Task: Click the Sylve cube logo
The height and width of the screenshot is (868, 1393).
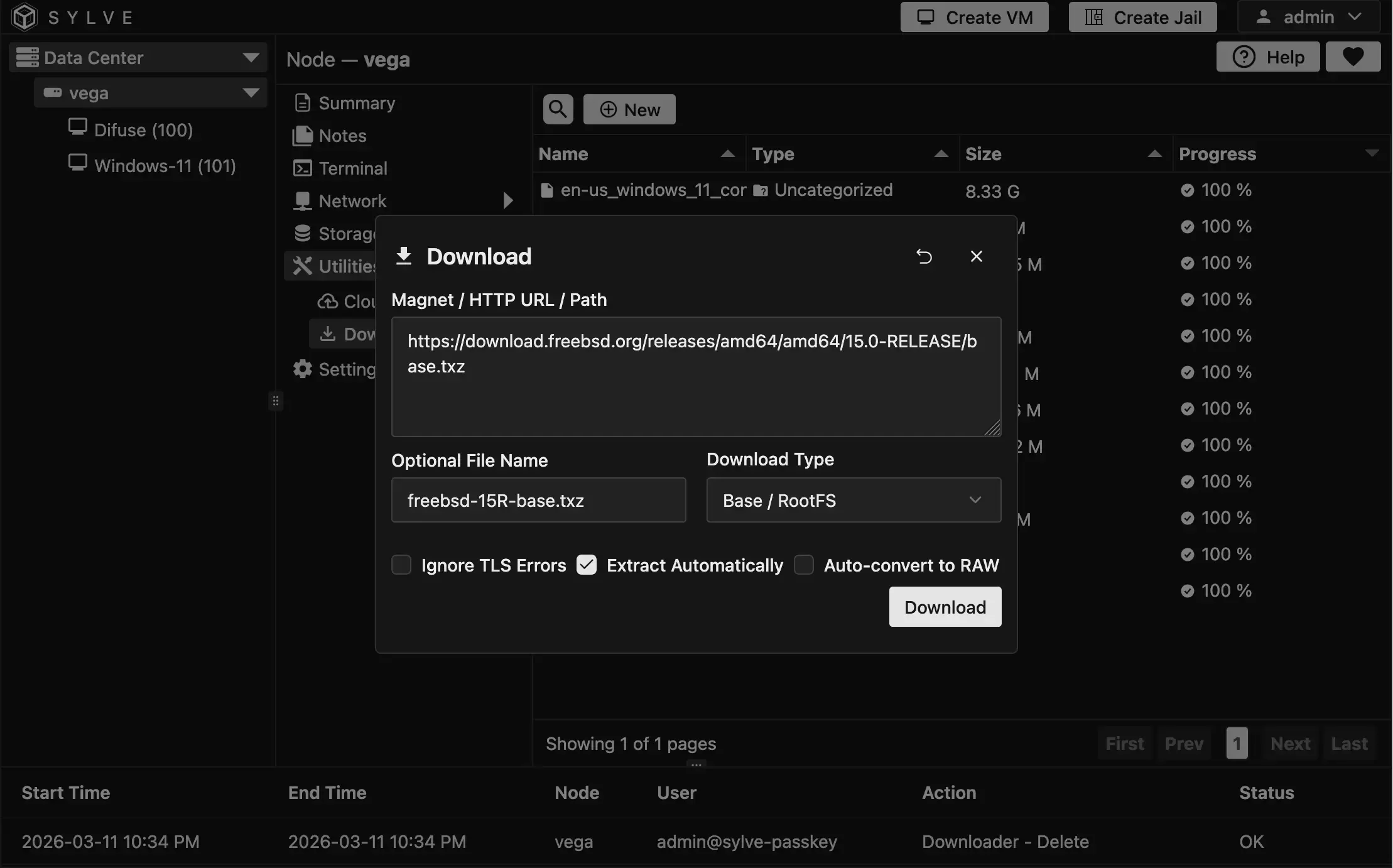Action: point(24,17)
